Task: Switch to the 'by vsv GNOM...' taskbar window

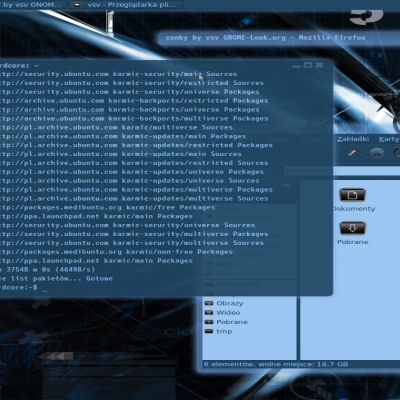Action: point(32,5)
